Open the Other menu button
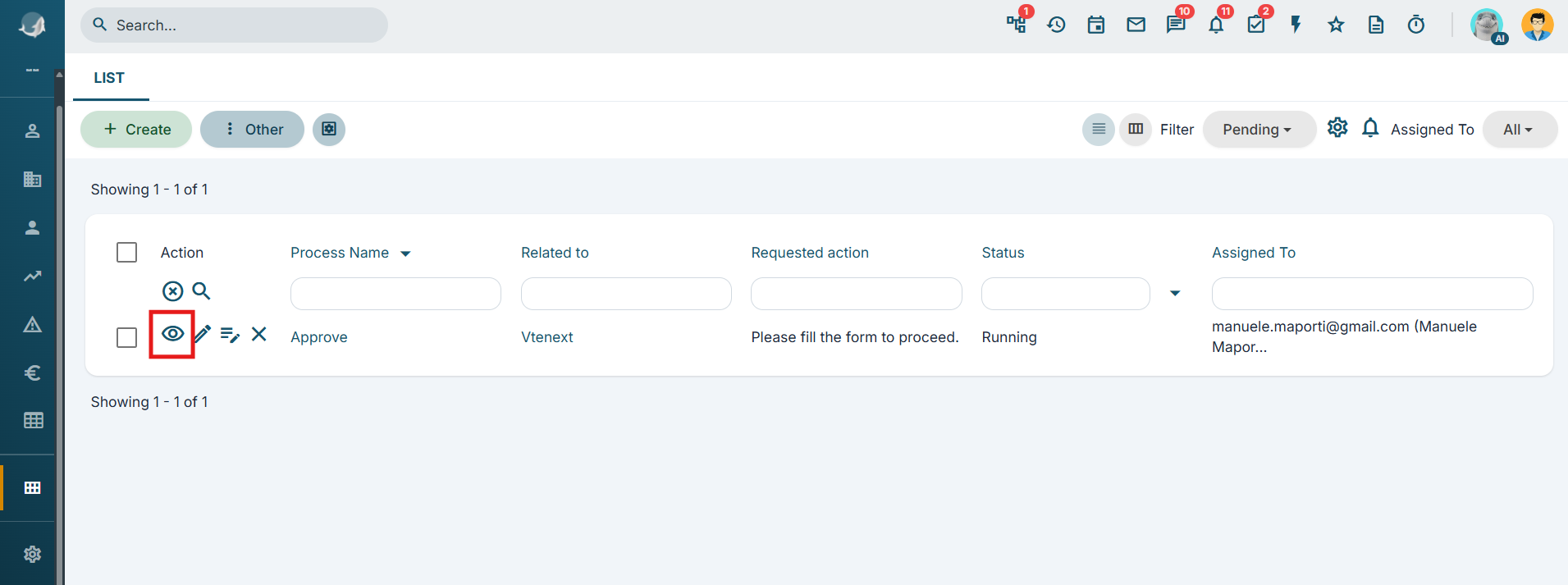The width and height of the screenshot is (1568, 585). (252, 130)
